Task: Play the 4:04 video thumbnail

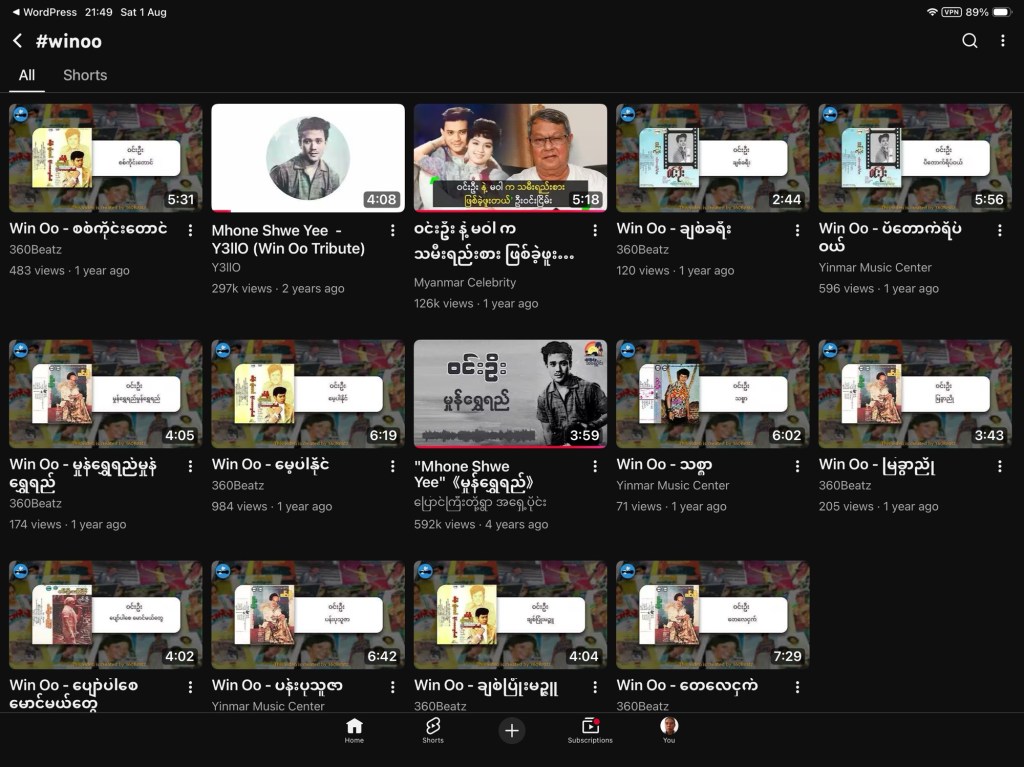Action: 511,615
